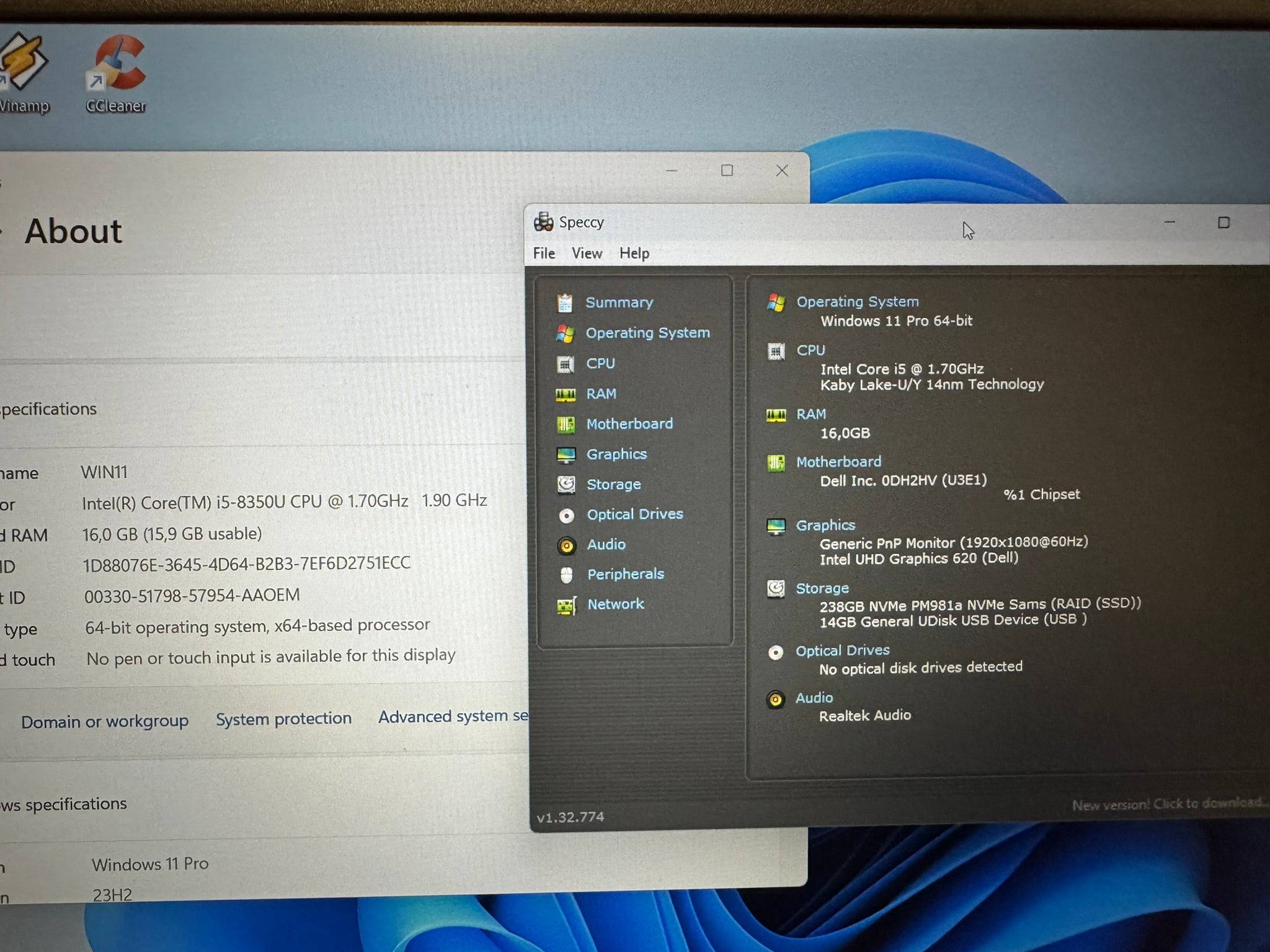The width and height of the screenshot is (1270, 952).
Task: Click 'Realtek Audio' text in Speccy
Action: [865, 716]
